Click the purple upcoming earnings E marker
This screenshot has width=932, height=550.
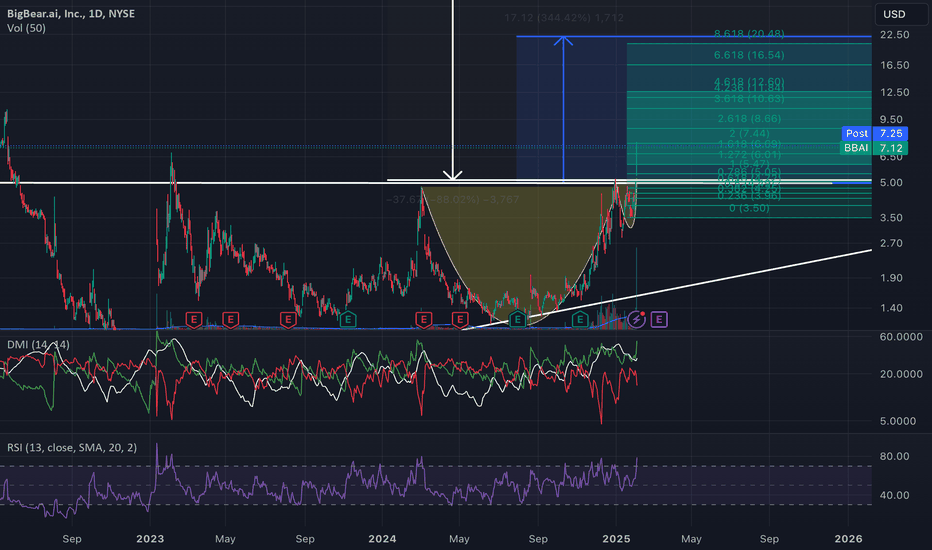pos(659,320)
